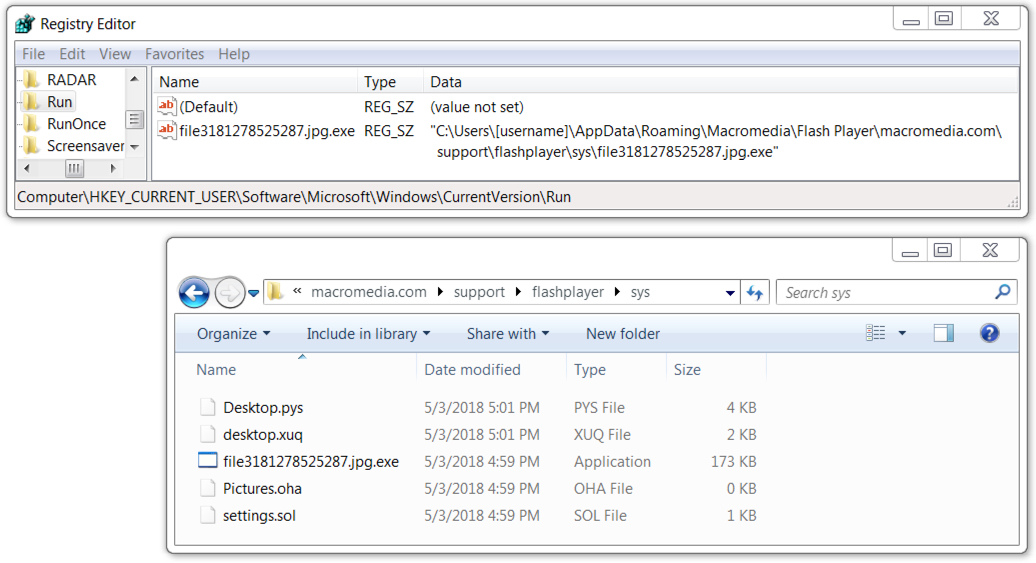Image resolution: width=1036 pixels, height=563 pixels.
Task: Open the Organize dropdown
Action: pos(233,334)
